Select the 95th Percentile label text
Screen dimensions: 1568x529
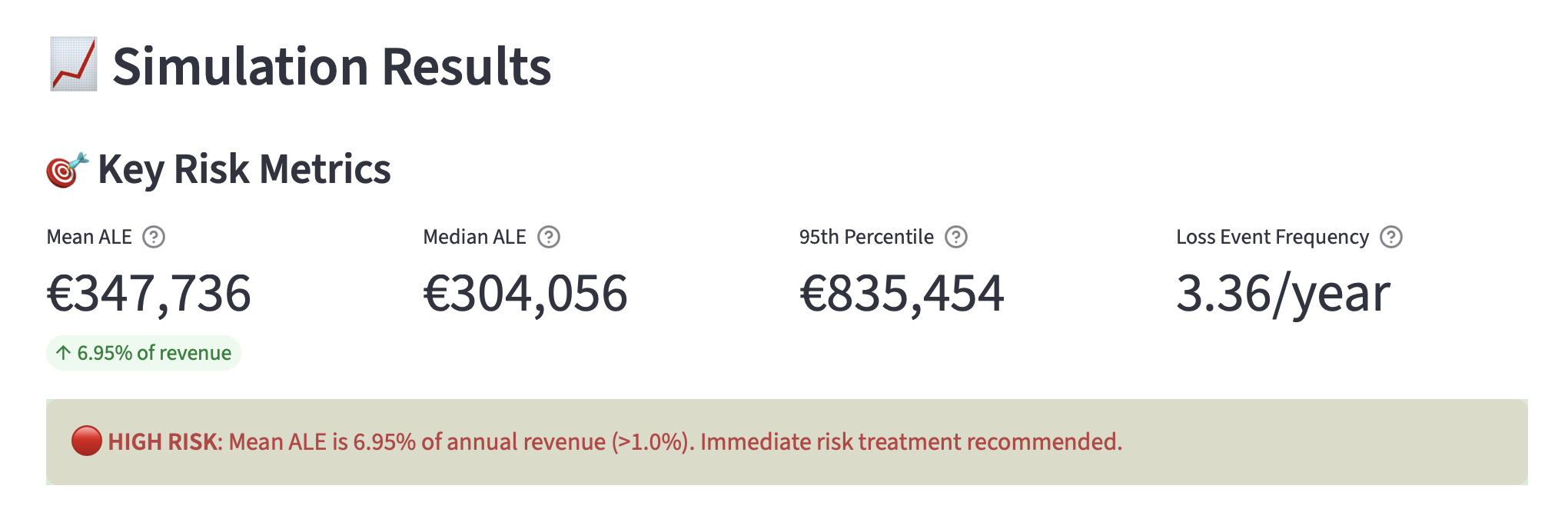tap(866, 237)
